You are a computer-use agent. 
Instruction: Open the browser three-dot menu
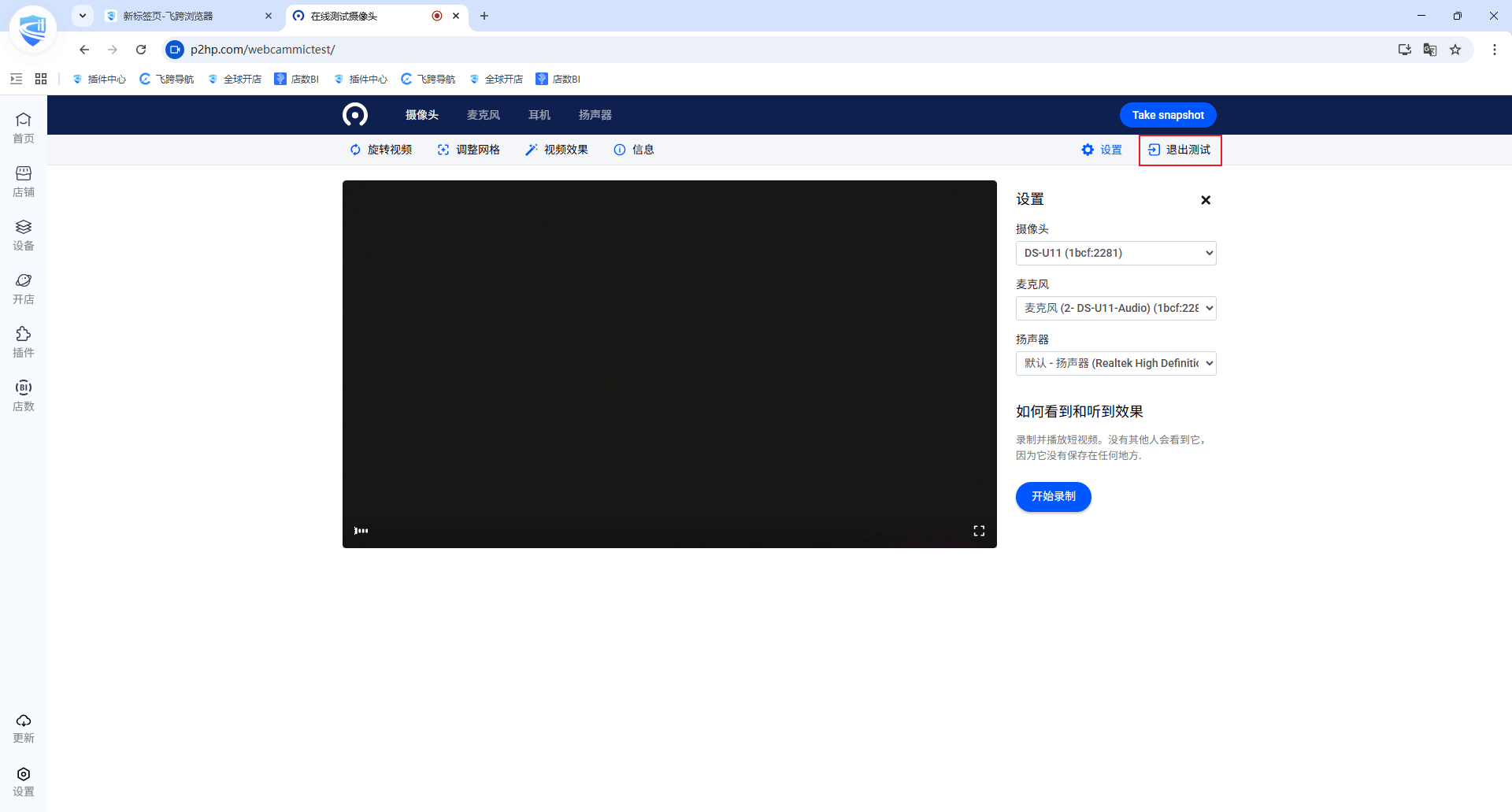coord(1495,50)
